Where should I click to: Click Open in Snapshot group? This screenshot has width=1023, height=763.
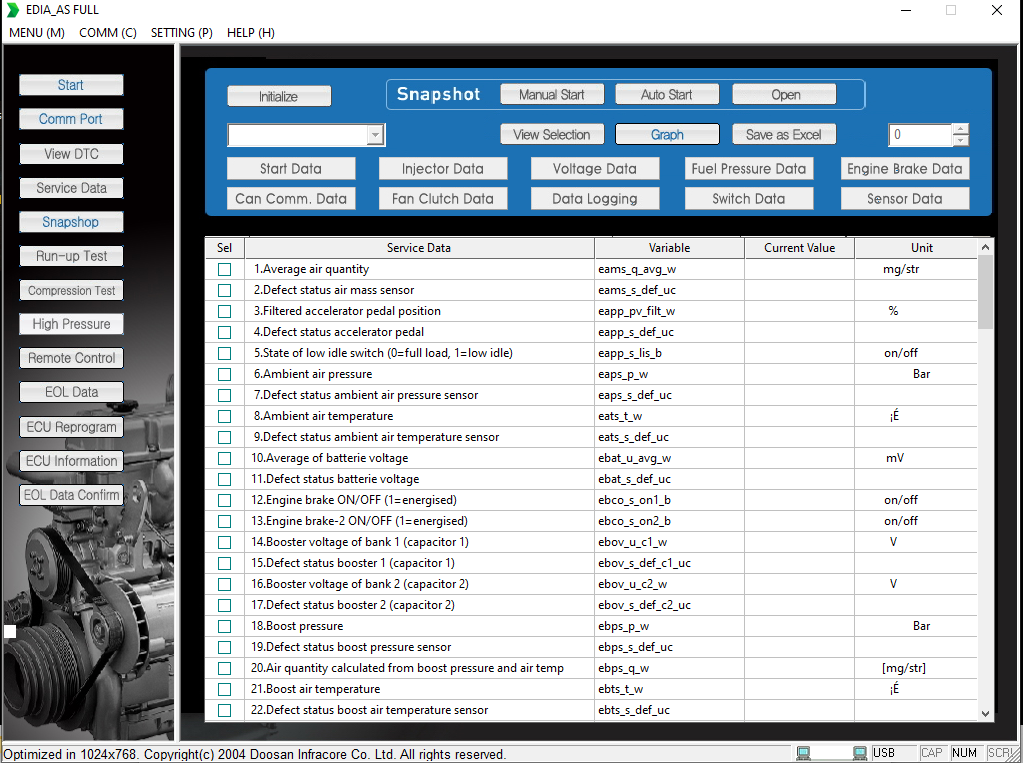(784, 94)
